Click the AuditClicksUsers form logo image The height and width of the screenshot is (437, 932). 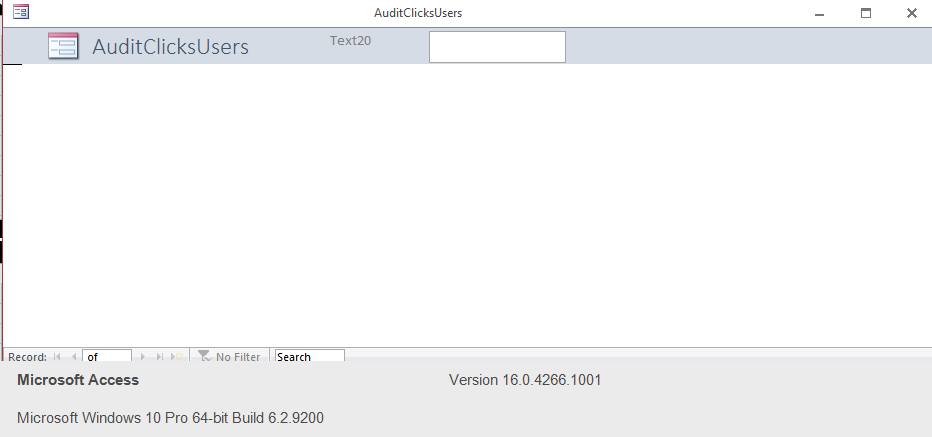[x=63, y=46]
